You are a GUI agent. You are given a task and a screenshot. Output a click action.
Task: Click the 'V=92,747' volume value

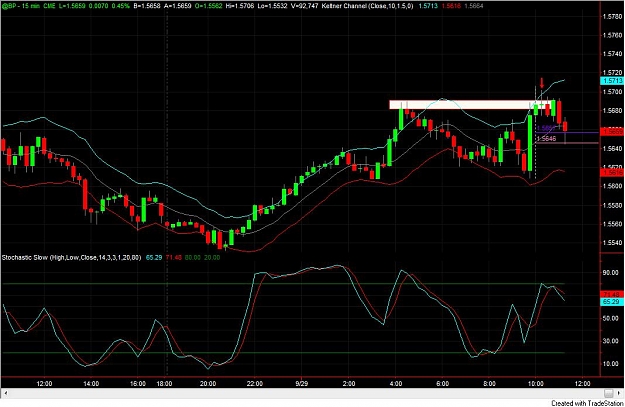click(304, 6)
